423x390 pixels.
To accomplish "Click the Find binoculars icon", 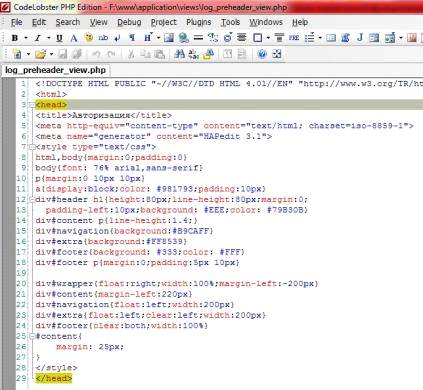I will coord(179,54).
